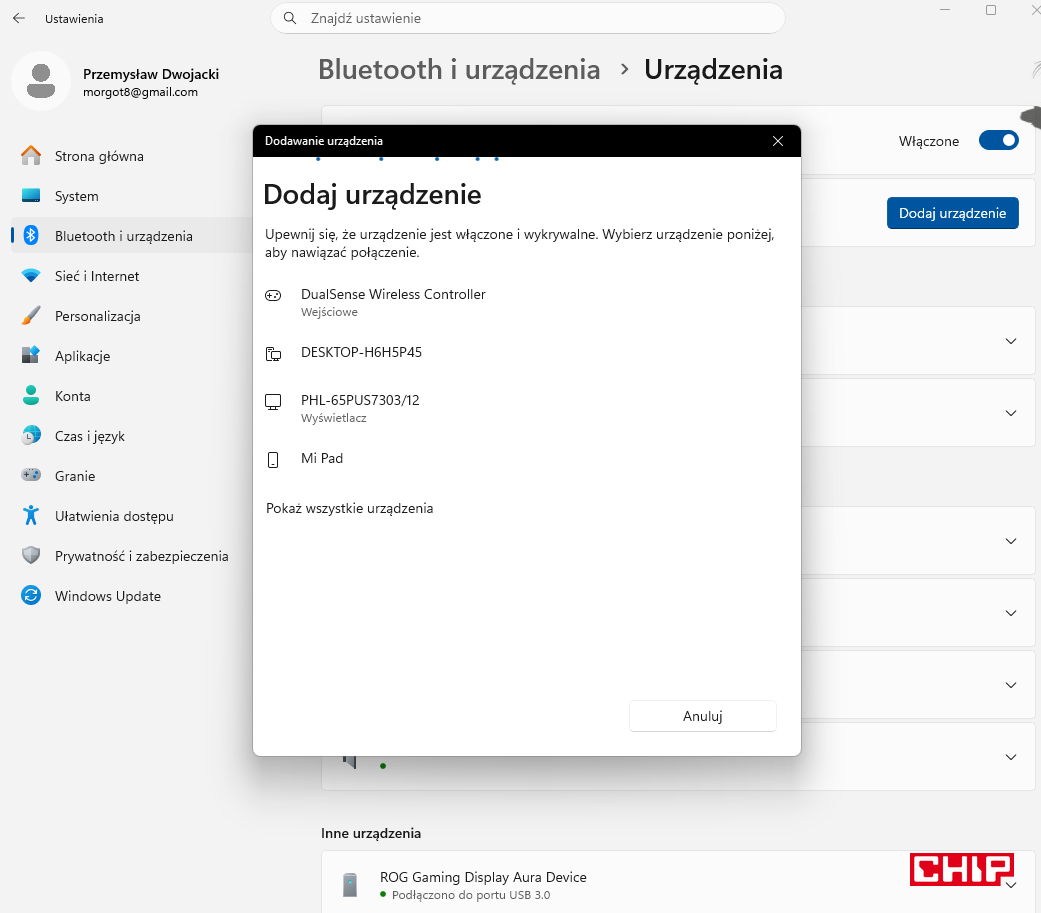This screenshot has height=913, width=1041.
Task: Click the Znajdź ustawienie search field
Action: 528,18
